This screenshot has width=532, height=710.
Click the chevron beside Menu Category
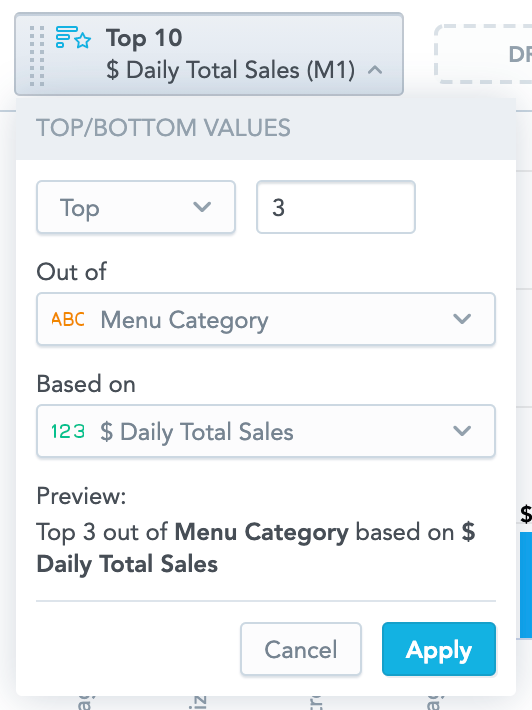[x=462, y=319]
